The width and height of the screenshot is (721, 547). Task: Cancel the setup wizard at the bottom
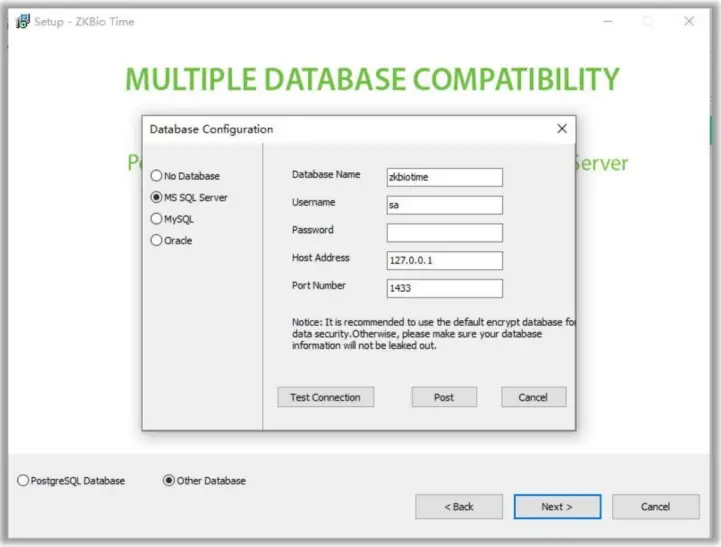pos(656,507)
